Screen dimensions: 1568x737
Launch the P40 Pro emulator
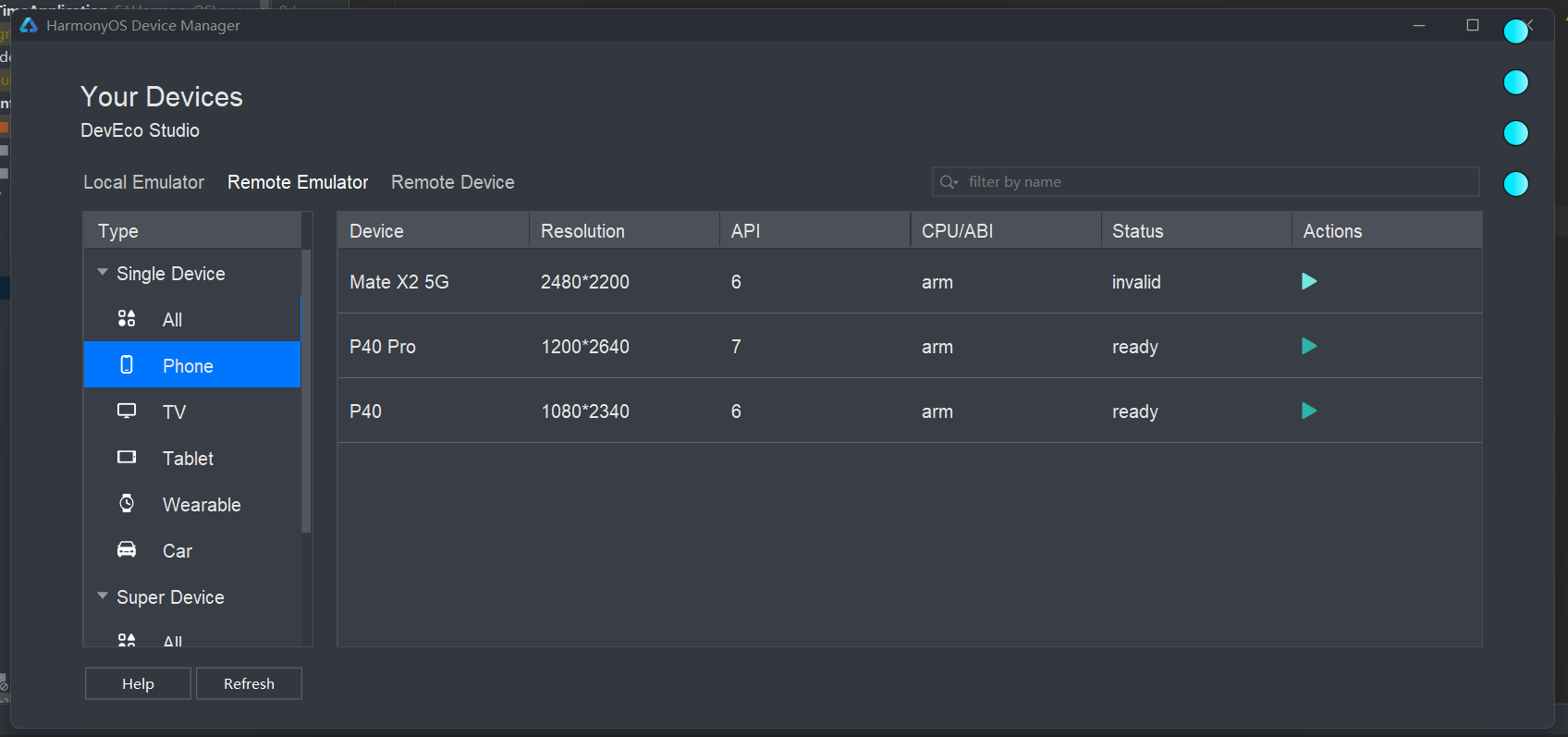(x=1308, y=346)
